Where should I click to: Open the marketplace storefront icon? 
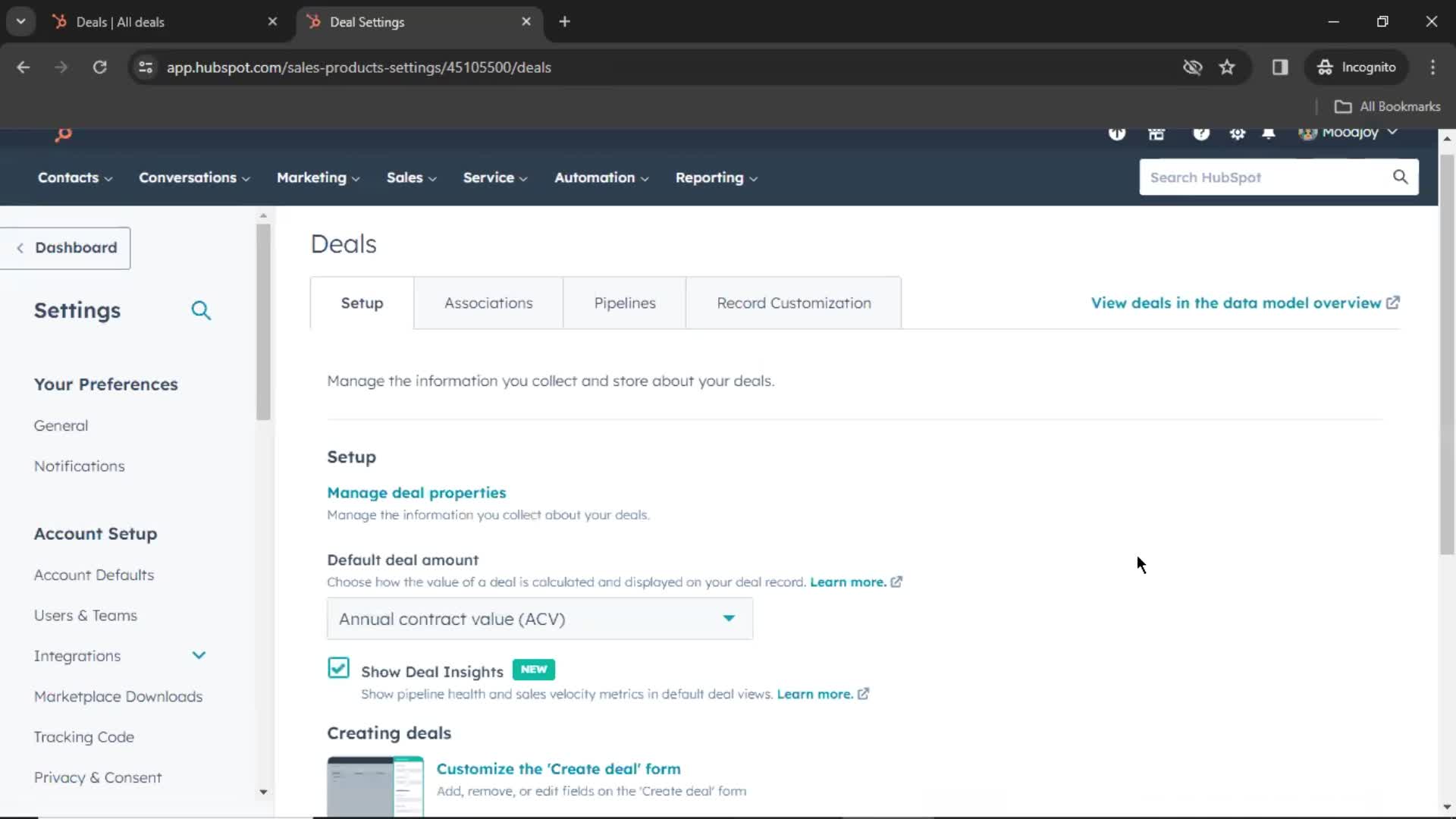pyautogui.click(x=1156, y=133)
